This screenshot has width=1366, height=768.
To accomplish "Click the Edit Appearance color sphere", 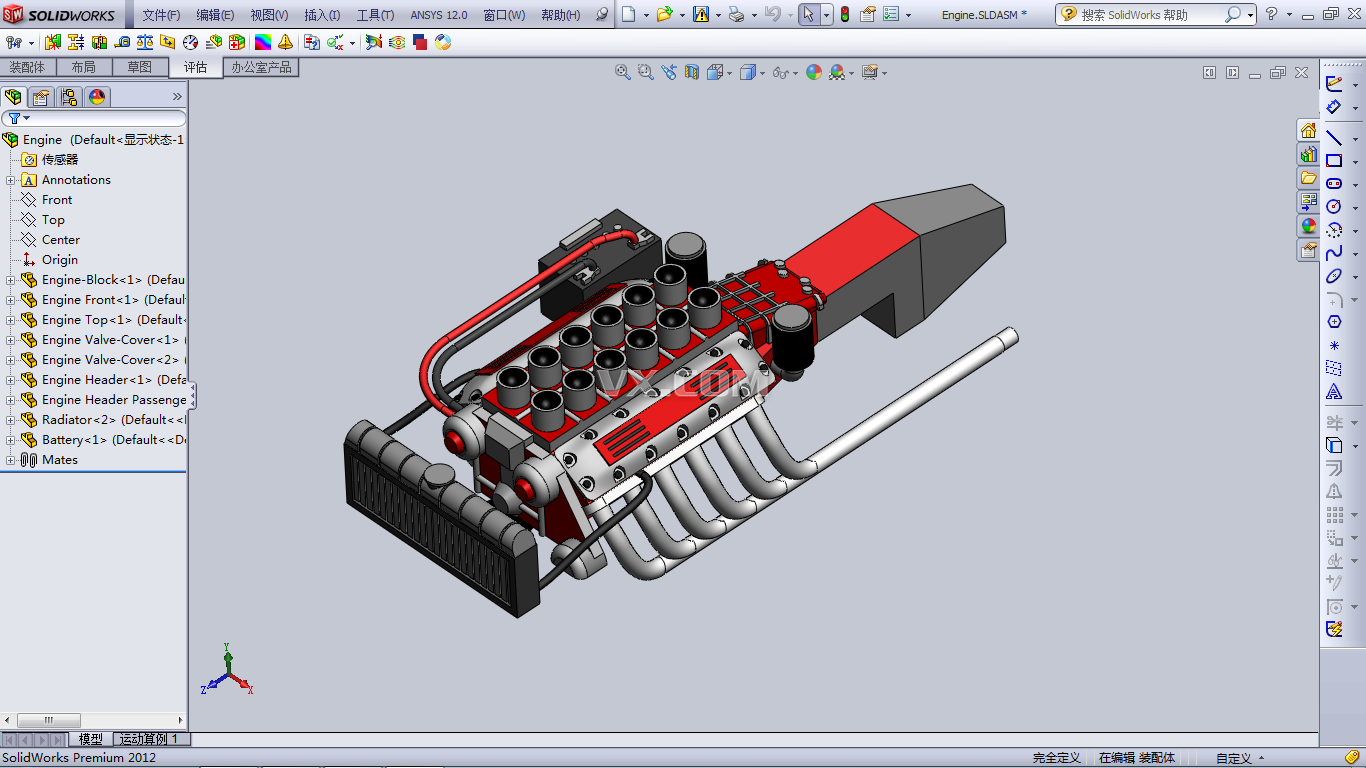I will click(813, 72).
